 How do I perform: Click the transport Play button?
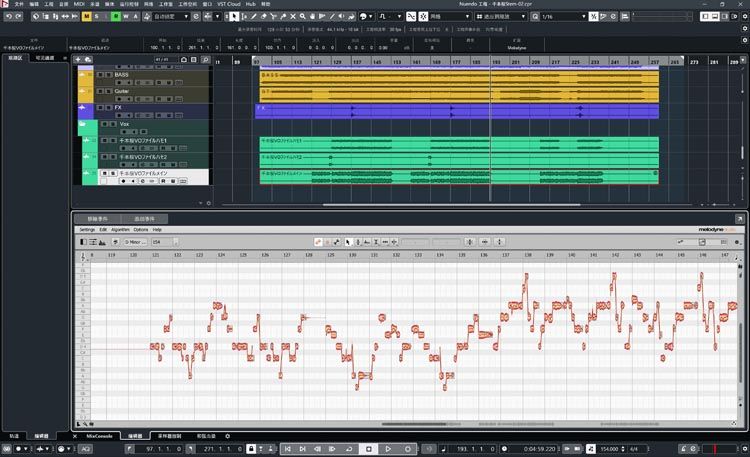[x=388, y=449]
